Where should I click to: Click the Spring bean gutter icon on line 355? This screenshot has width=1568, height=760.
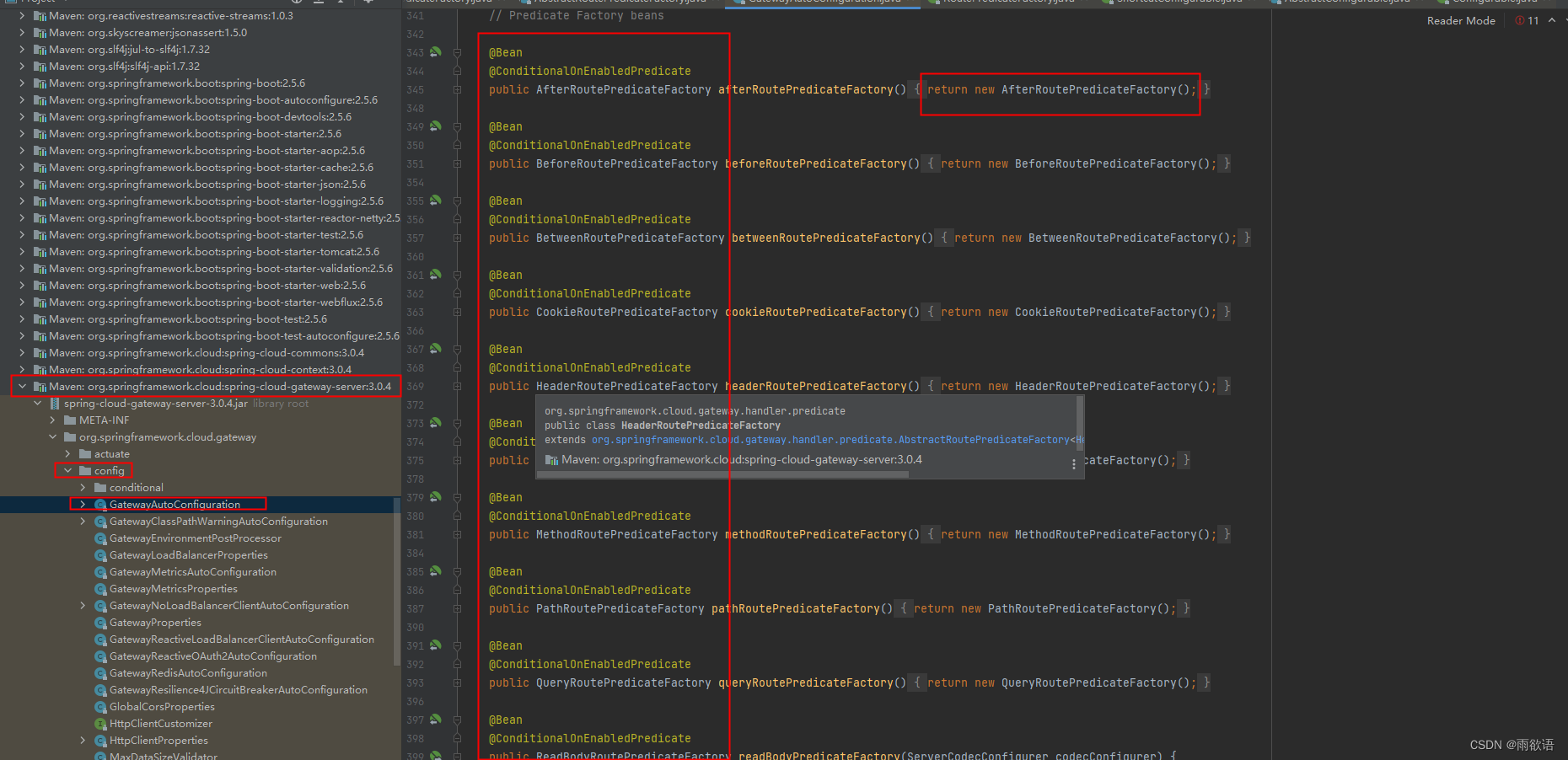436,201
